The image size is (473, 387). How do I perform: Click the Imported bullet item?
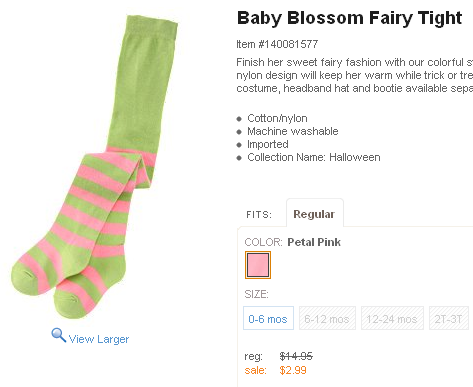pos(268,144)
